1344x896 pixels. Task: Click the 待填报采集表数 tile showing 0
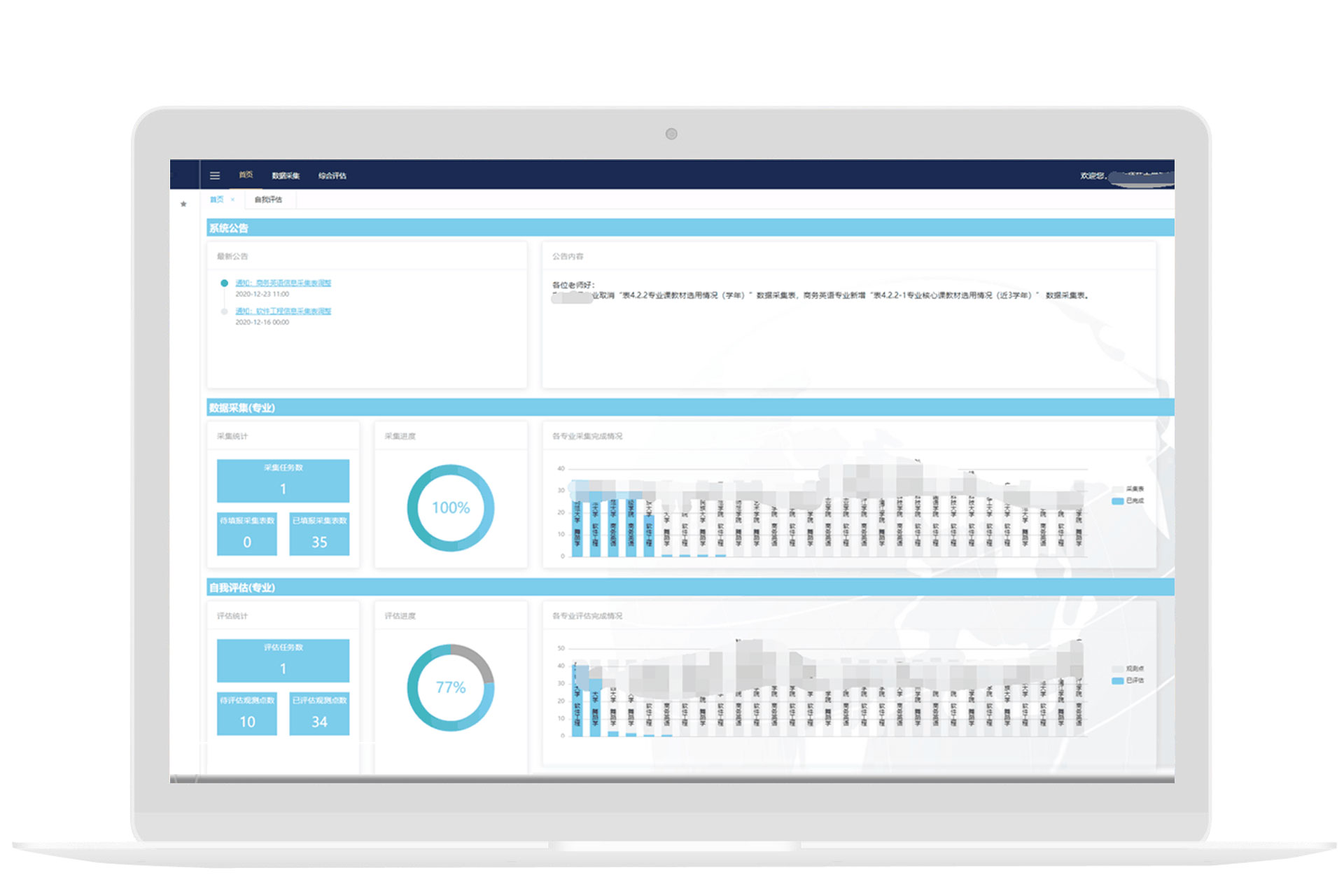click(x=246, y=535)
